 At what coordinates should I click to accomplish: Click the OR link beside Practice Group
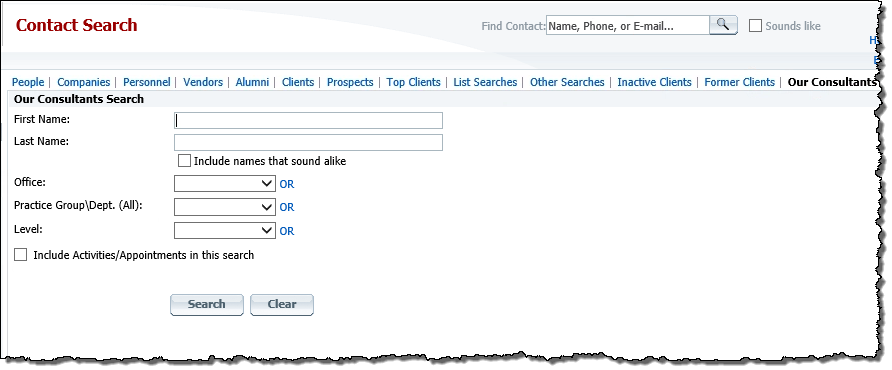(x=287, y=207)
